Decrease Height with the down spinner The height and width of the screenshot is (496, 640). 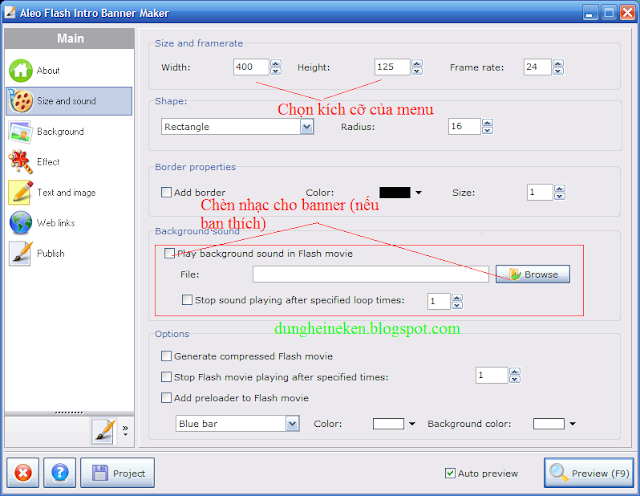click(417, 71)
